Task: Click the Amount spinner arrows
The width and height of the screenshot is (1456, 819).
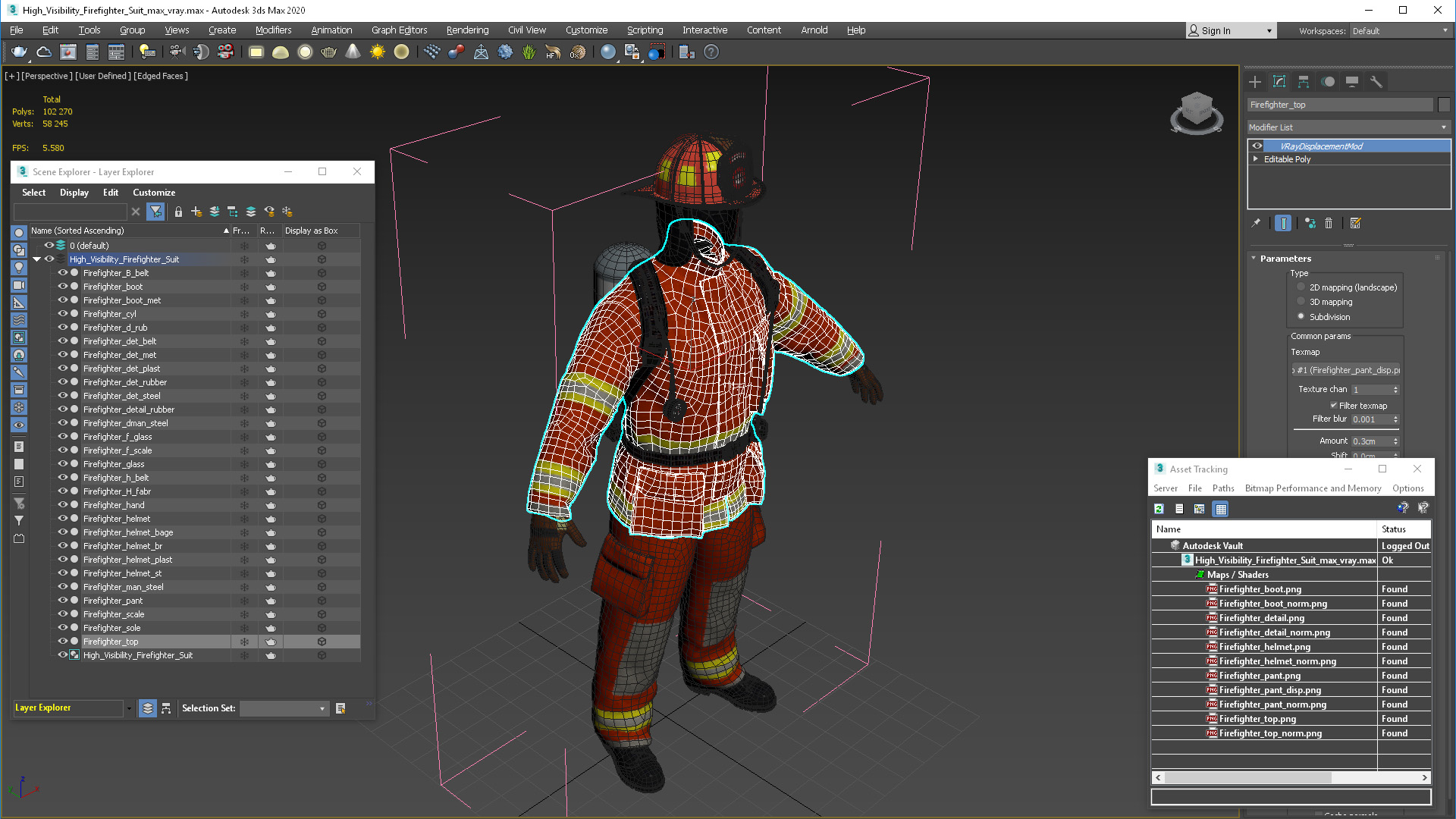Action: coord(1395,441)
